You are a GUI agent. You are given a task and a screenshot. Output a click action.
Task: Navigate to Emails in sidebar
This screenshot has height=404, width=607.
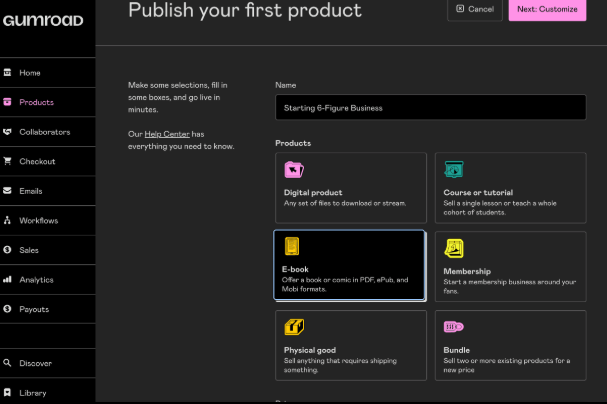point(48,190)
